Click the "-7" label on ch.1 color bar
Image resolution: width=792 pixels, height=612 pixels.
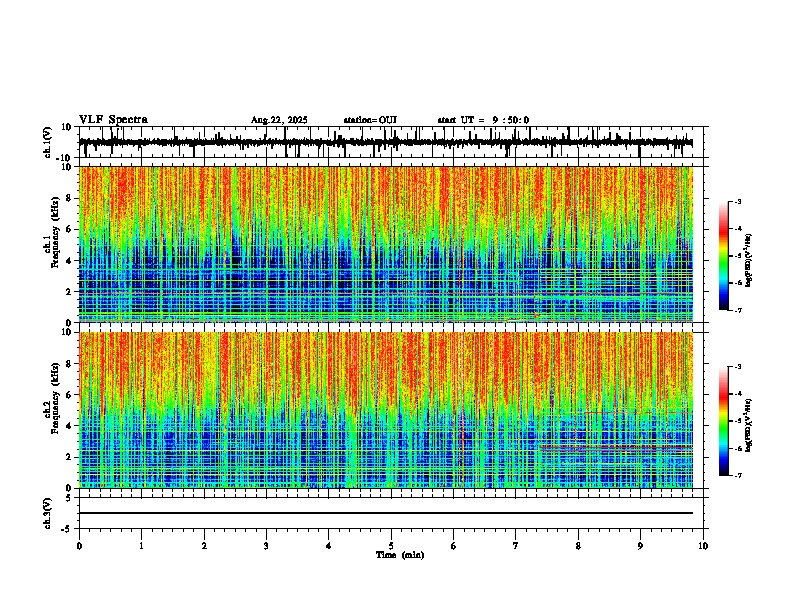pos(738,310)
